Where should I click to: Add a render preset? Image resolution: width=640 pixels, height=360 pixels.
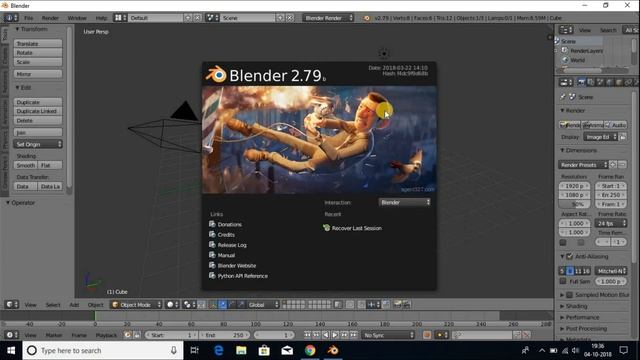pyautogui.click(x=613, y=165)
